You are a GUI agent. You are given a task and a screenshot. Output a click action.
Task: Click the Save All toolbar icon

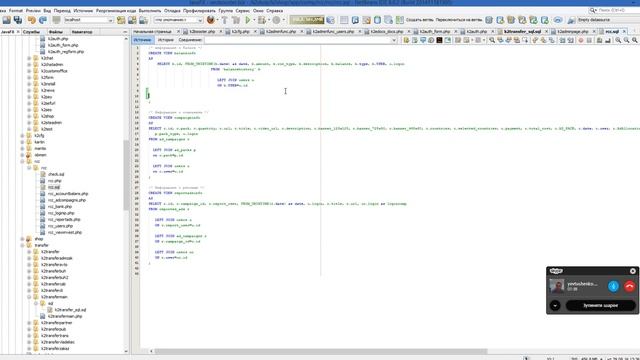[18, 20]
